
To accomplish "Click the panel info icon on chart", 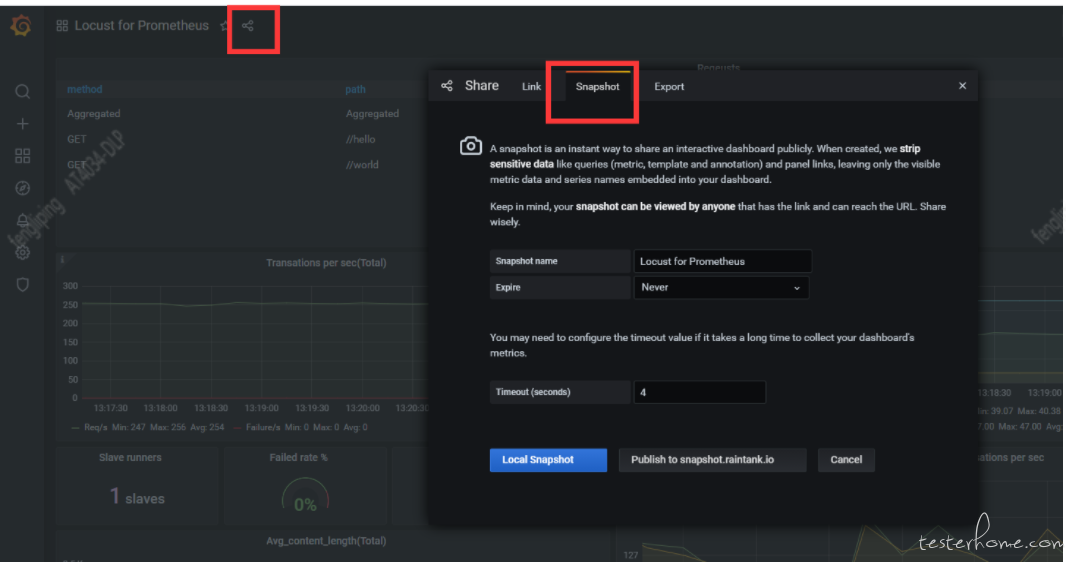I will coord(62,260).
